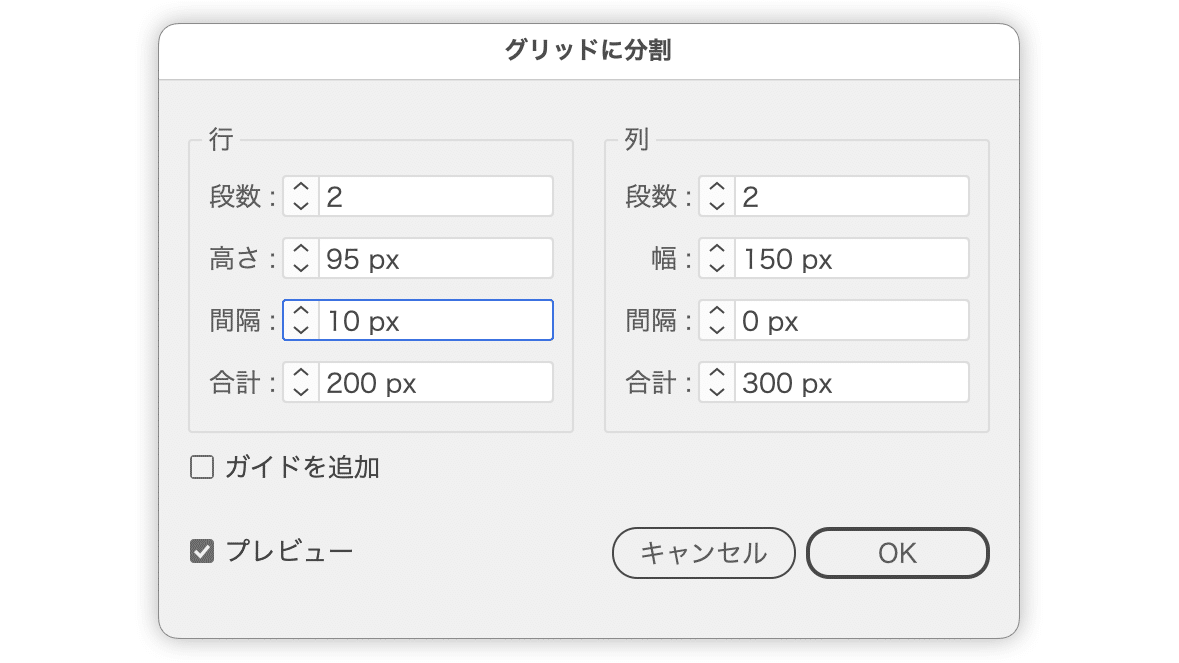This screenshot has width=1179, height=663.
Task: Enable the ガイドを追加 checkbox
Action: point(202,467)
